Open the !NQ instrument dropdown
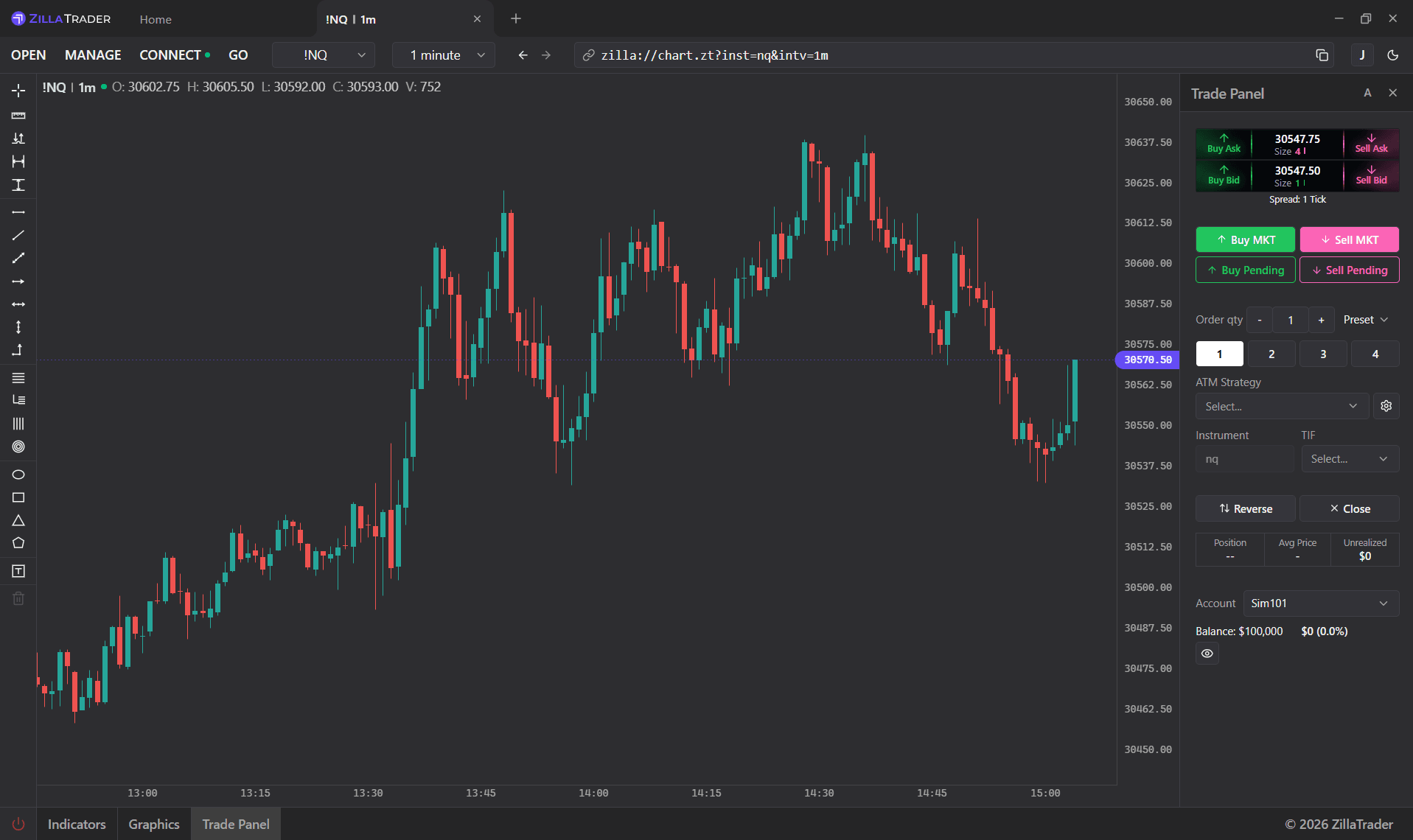 [x=324, y=55]
